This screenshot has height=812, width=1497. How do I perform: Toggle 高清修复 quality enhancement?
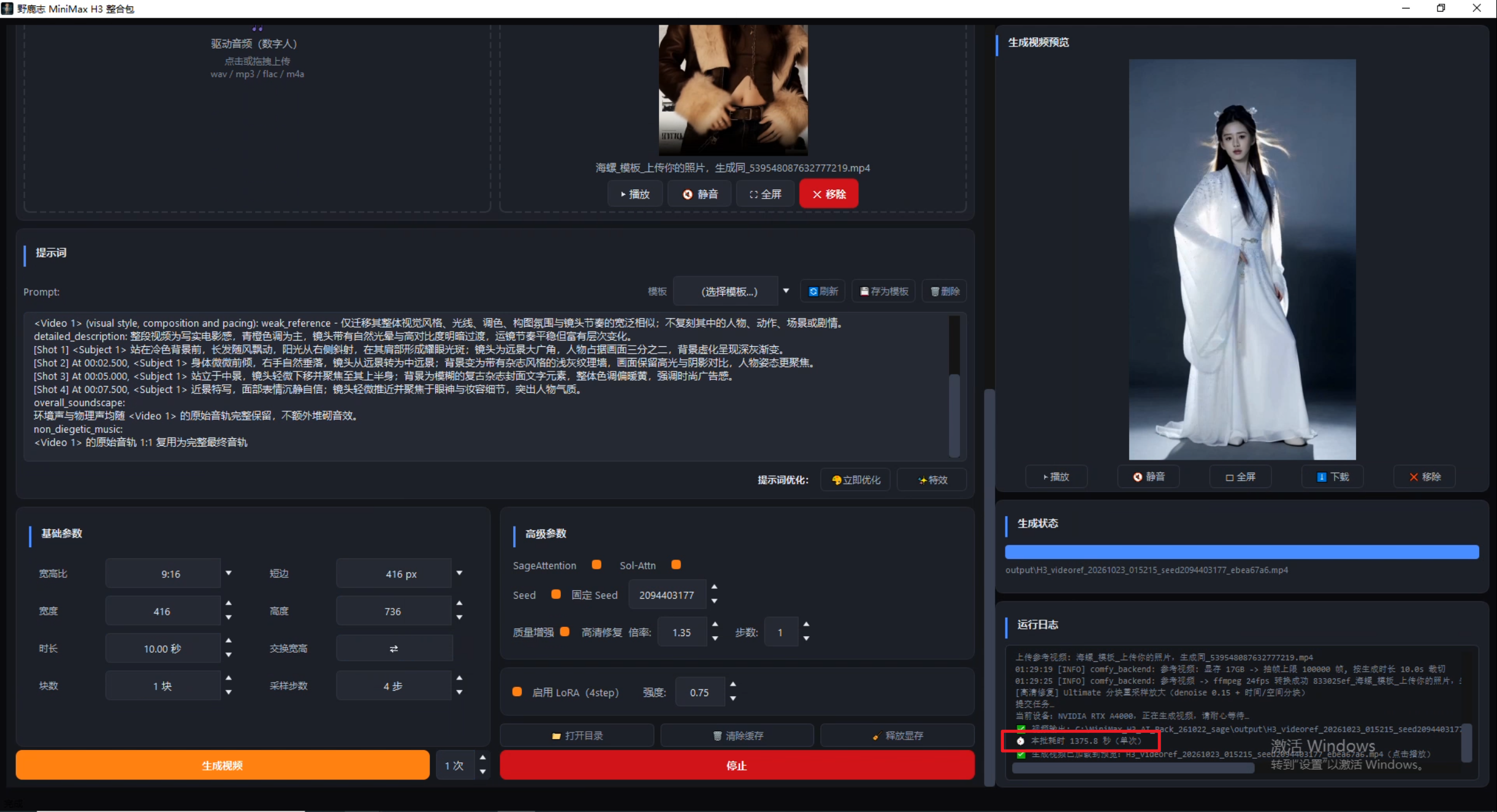click(565, 631)
